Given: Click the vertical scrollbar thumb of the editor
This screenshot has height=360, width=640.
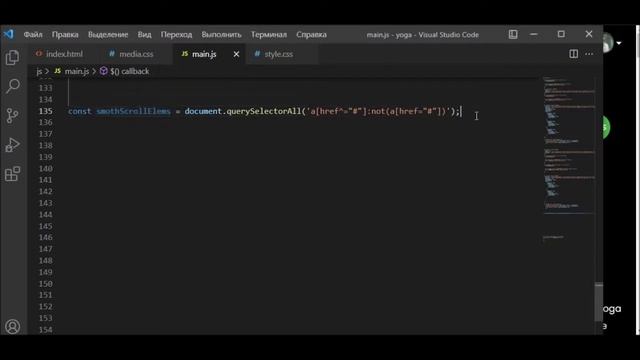Looking at the screenshot, I should click(x=599, y=301).
